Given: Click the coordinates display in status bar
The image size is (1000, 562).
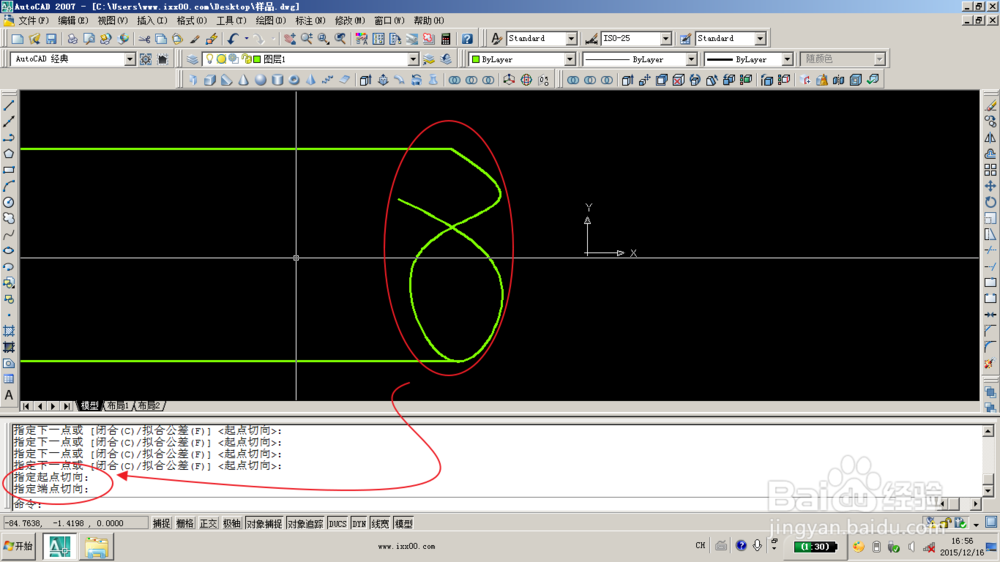Looking at the screenshot, I should (75, 524).
